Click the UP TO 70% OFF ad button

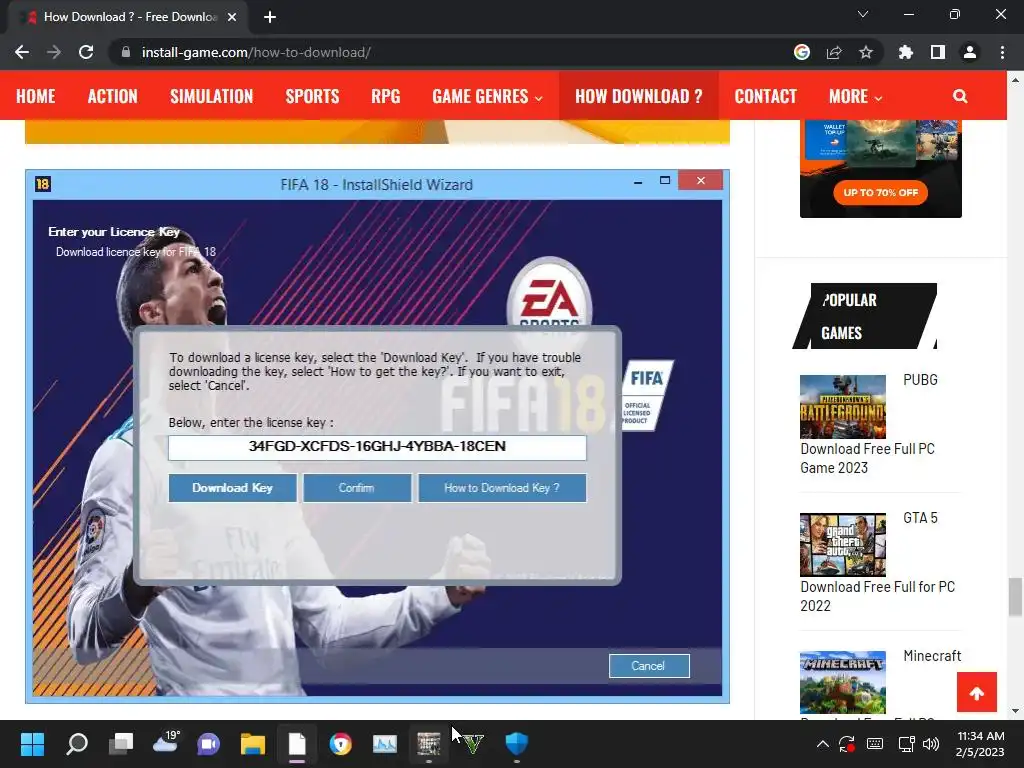coord(880,193)
